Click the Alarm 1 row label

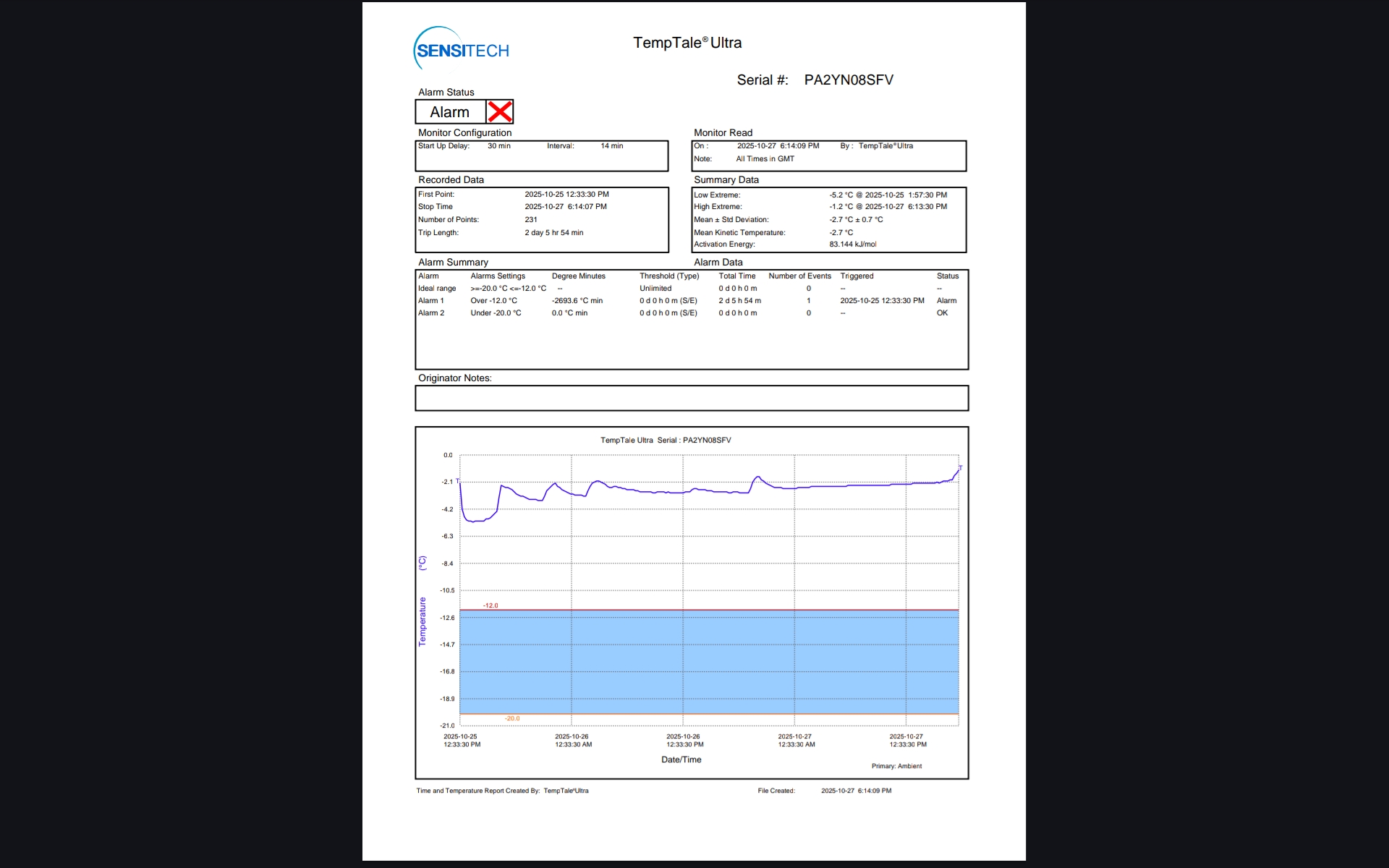click(430, 301)
